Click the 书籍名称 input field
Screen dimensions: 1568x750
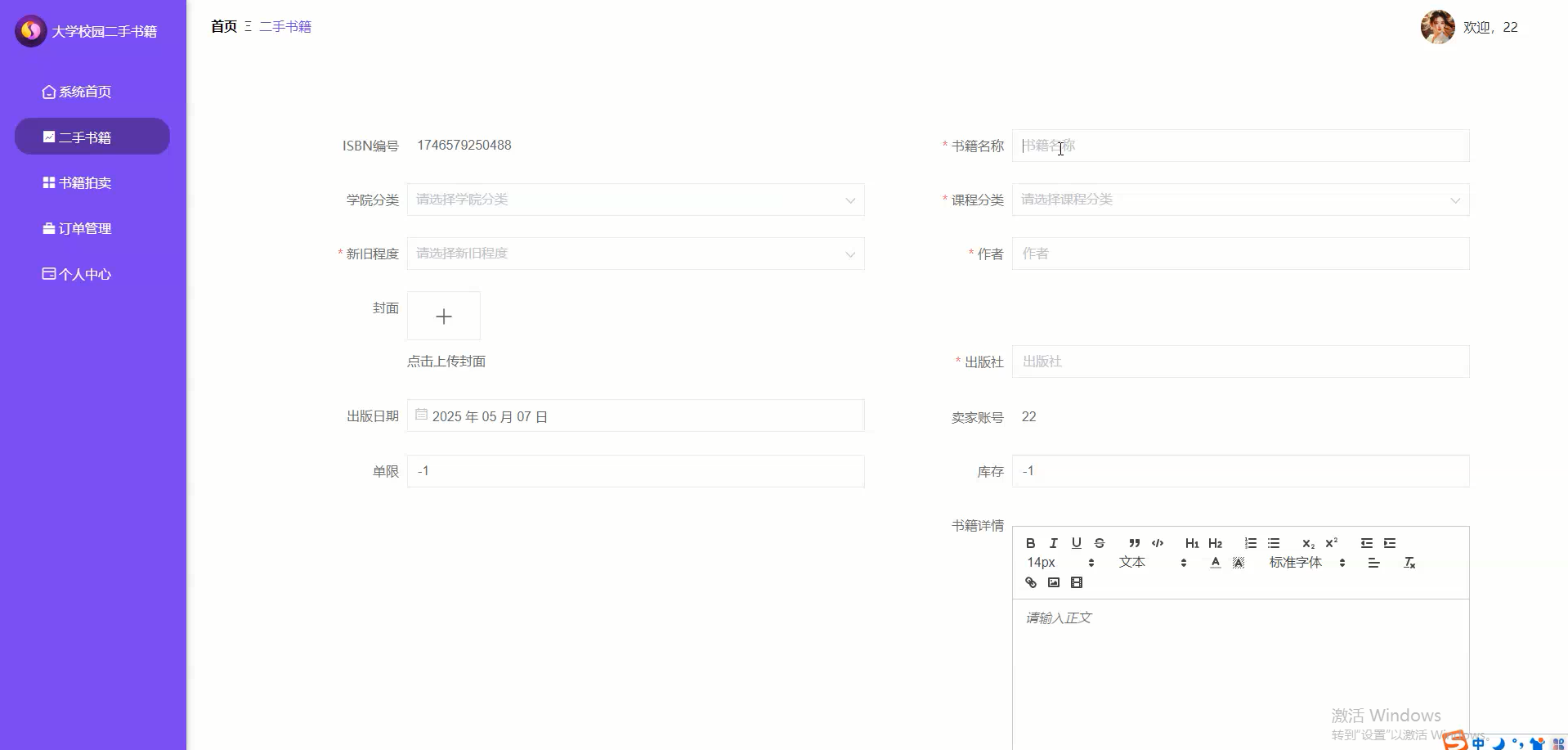click(x=1239, y=146)
